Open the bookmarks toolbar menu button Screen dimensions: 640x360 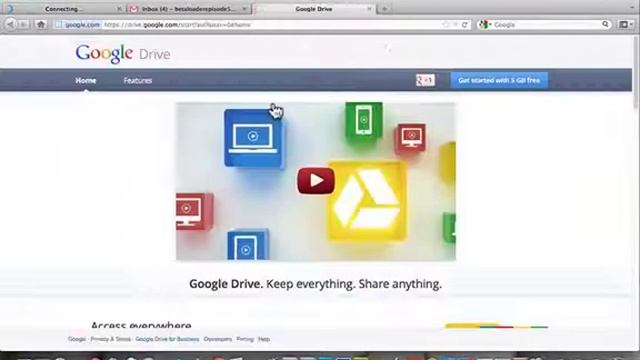point(625,24)
